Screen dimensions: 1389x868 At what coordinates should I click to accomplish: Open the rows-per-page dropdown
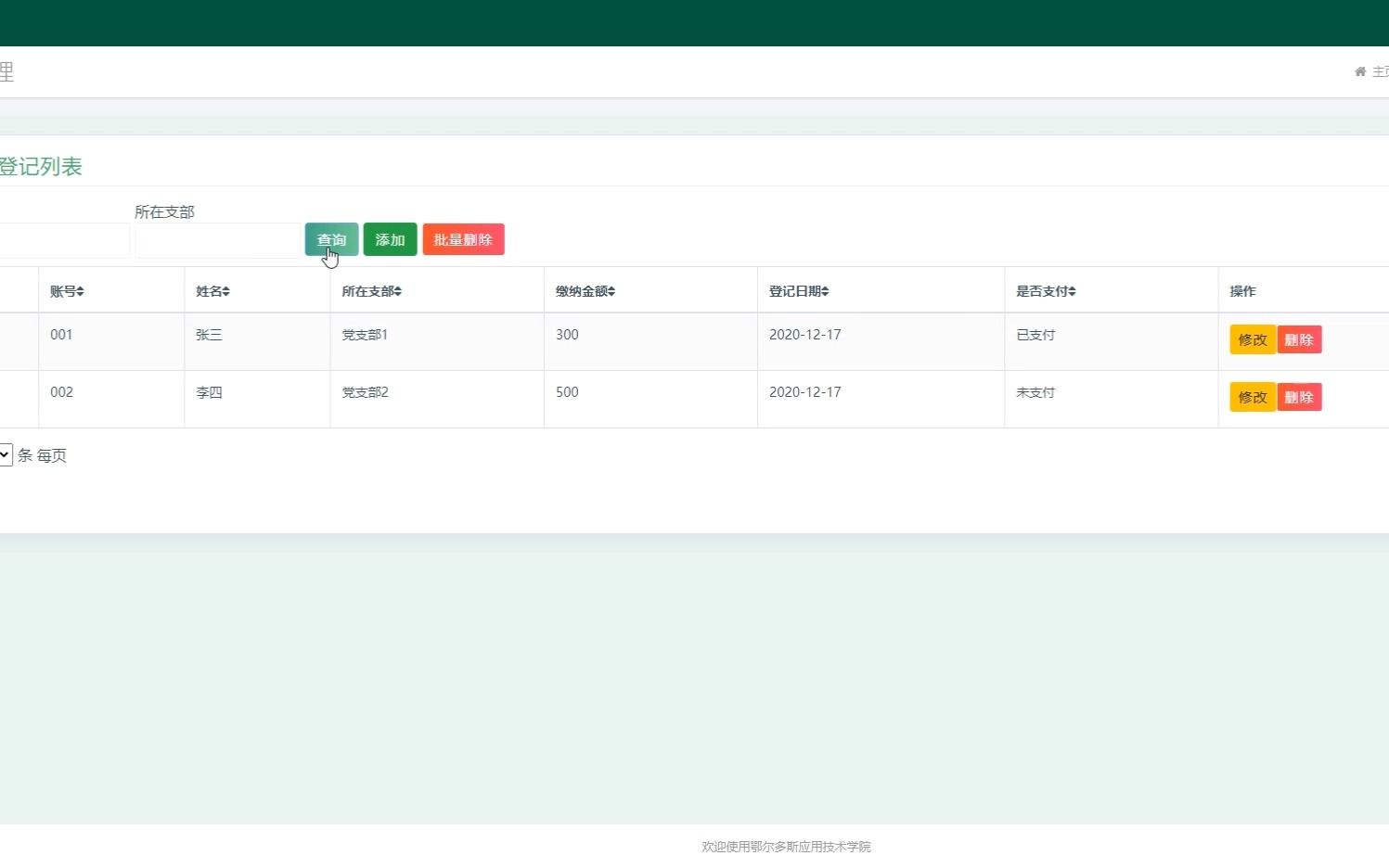point(6,454)
